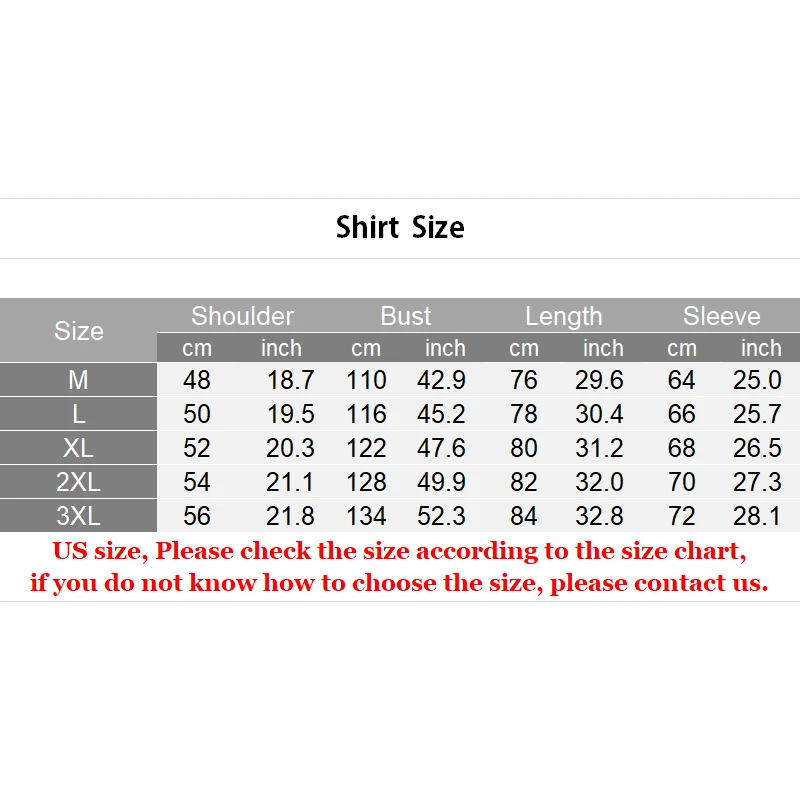Screen dimensions: 800x800
Task: Select the 2XL size row label
Action: coord(78,482)
